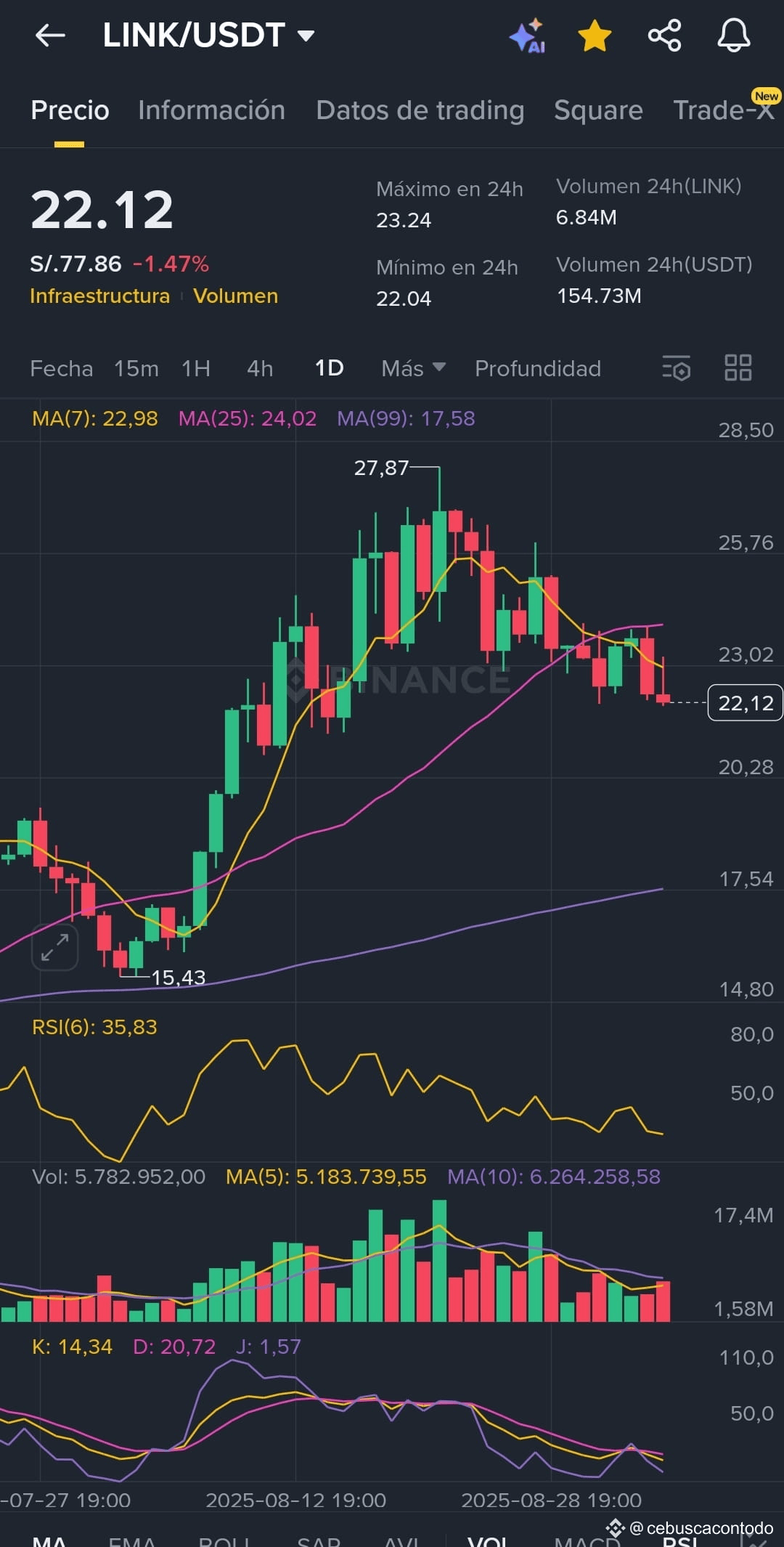Tap the Infraestructura category tag
Viewport: 784px width, 1547px height.
point(99,296)
